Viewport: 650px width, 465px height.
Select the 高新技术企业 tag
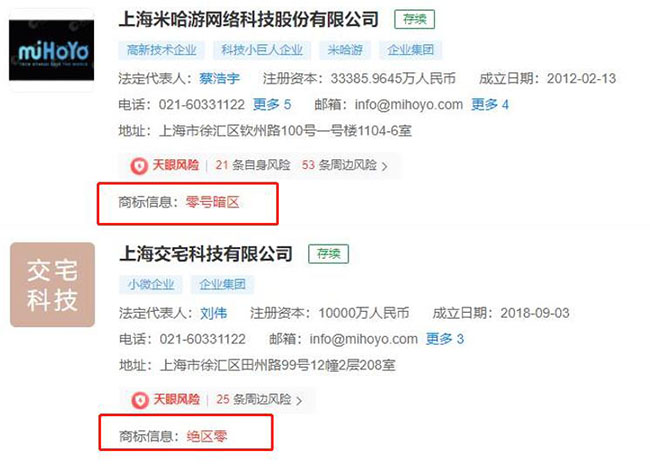pyautogui.click(x=162, y=50)
